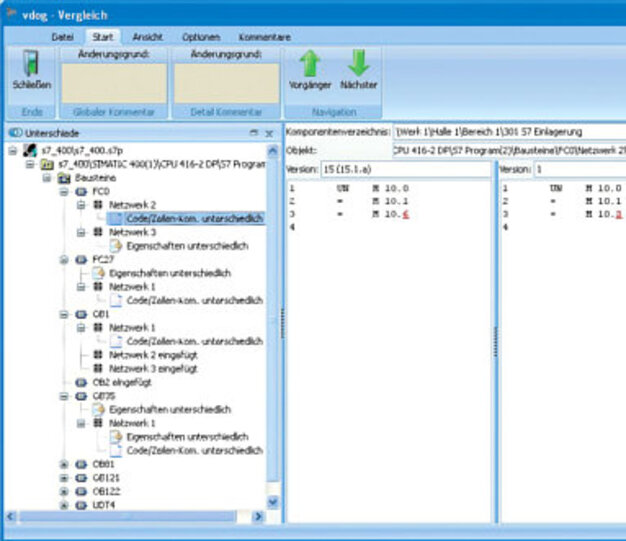626x541 pixels.
Task: Open the Ansicht tab
Action: coord(147,37)
